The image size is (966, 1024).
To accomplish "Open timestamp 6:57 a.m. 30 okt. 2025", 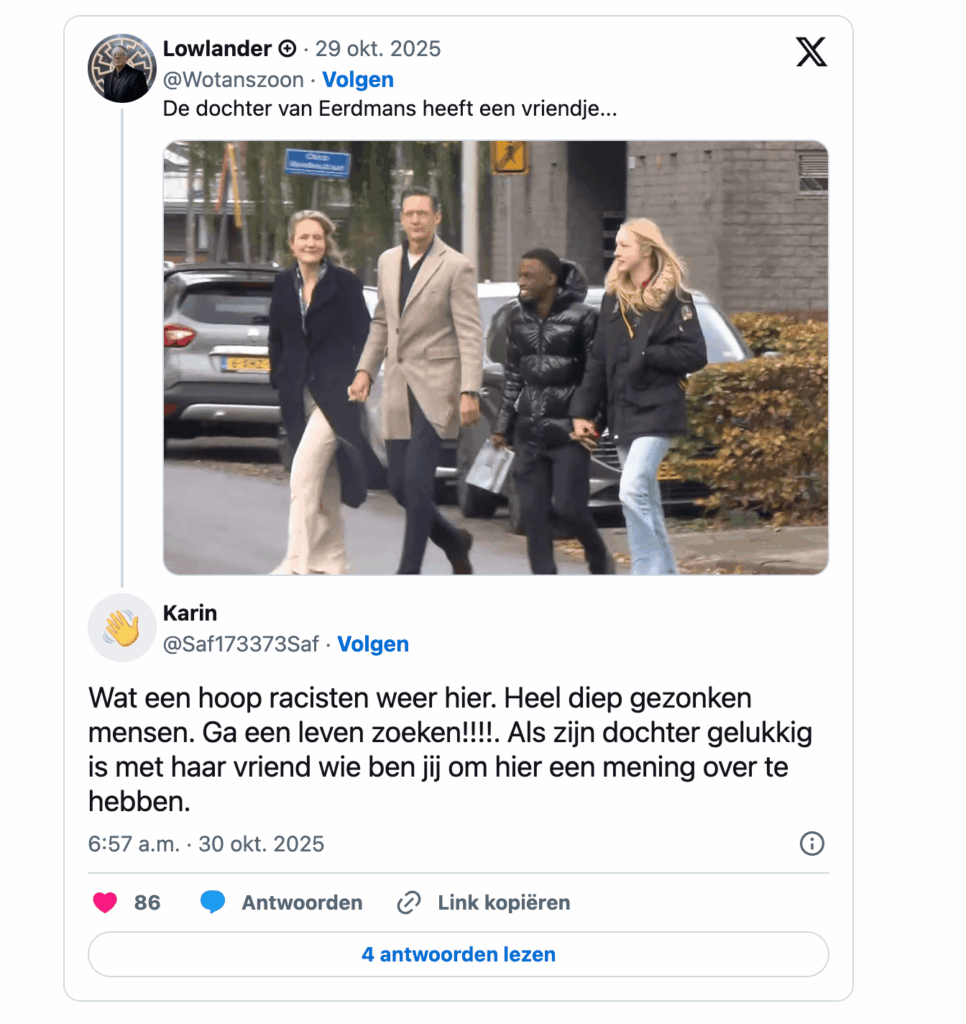I will tap(206, 844).
